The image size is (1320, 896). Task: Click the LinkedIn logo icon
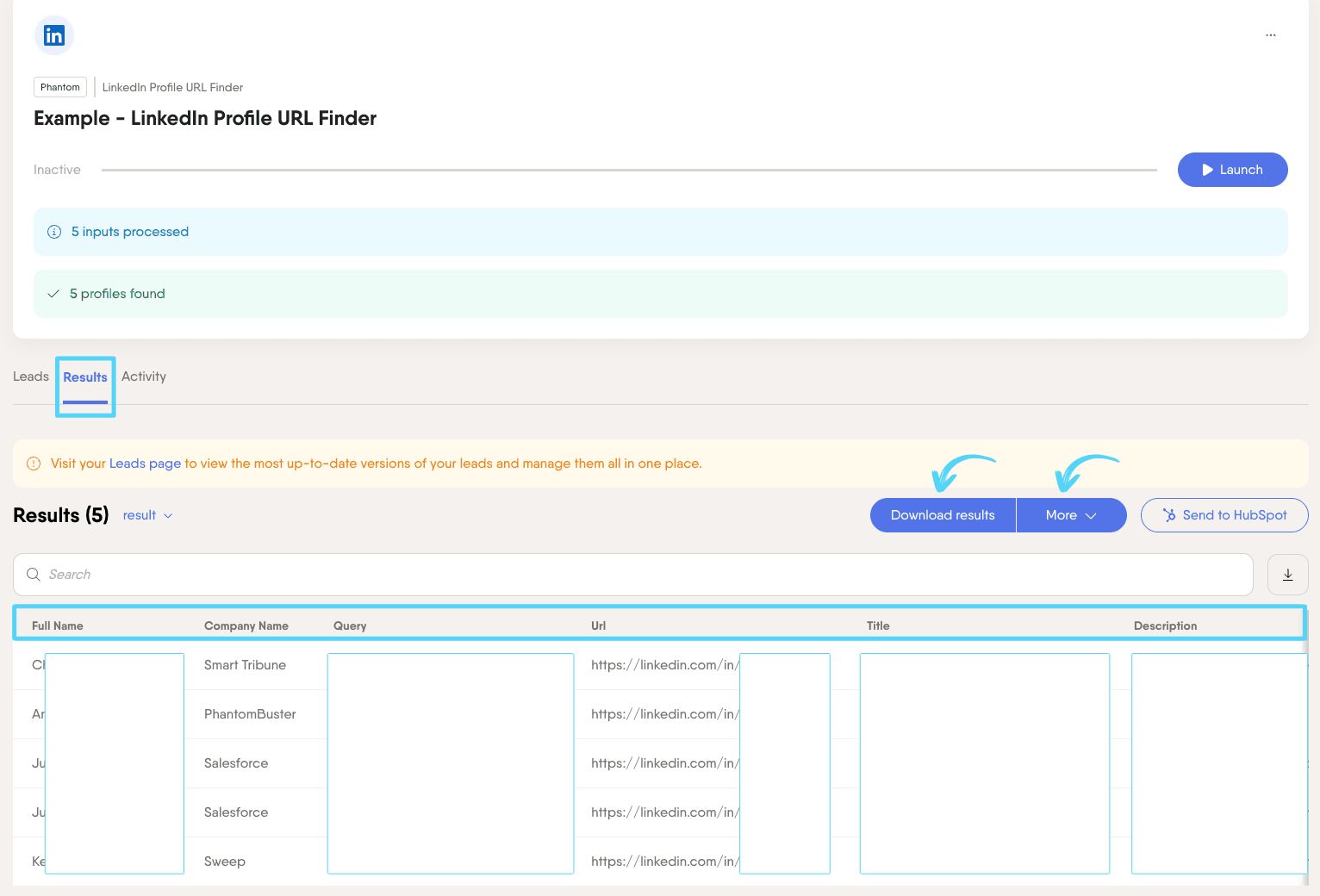[x=54, y=35]
